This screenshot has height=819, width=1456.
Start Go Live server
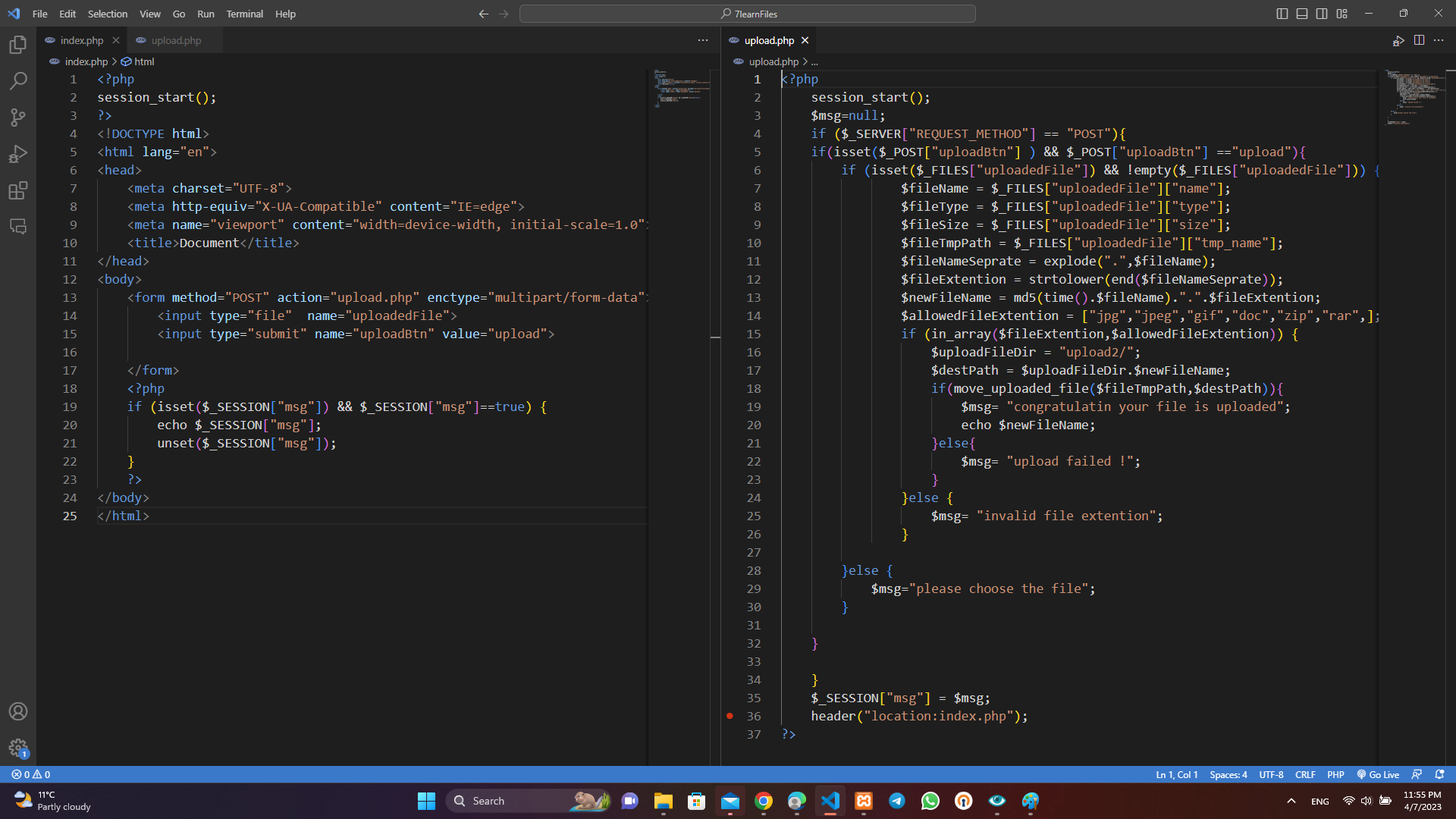[1378, 774]
